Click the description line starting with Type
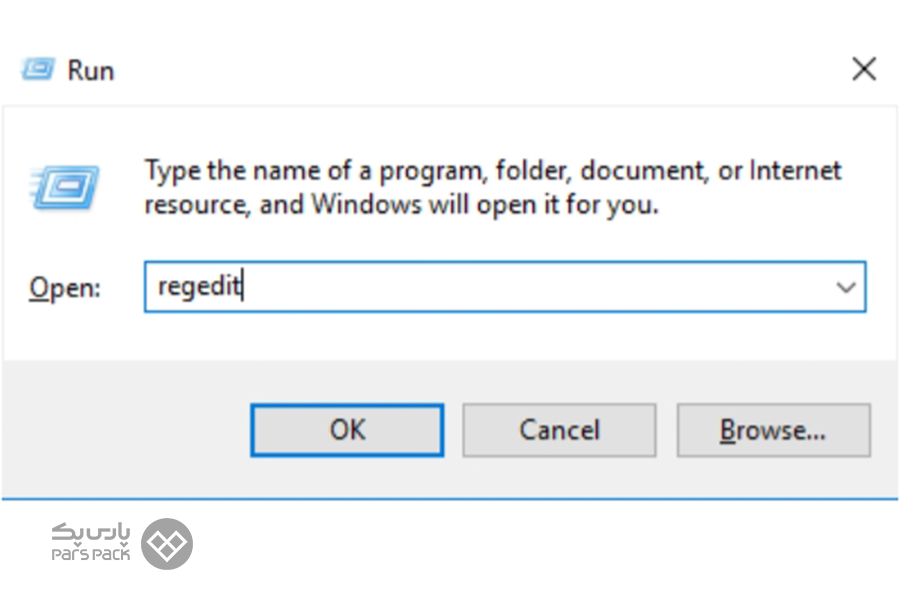The width and height of the screenshot is (900, 600). click(492, 171)
